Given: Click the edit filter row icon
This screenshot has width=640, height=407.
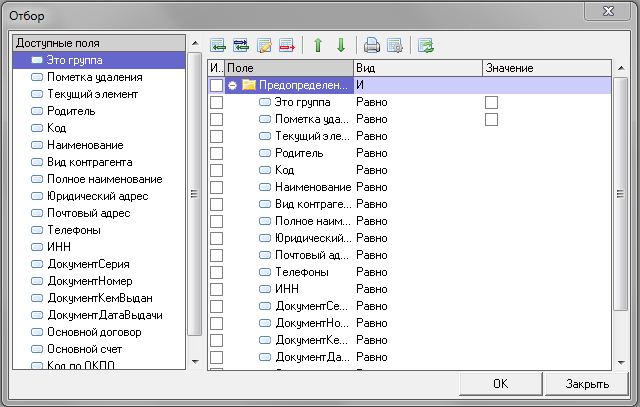Looking at the screenshot, I should [264, 45].
